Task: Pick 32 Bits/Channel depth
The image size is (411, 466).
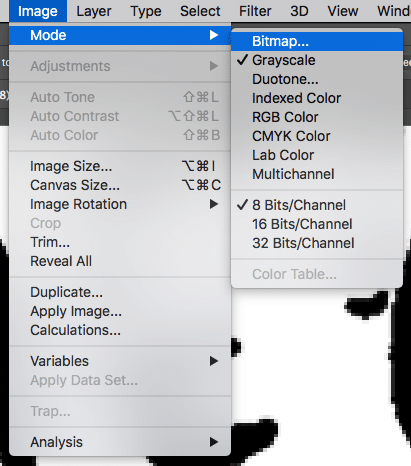Action: (x=317, y=243)
